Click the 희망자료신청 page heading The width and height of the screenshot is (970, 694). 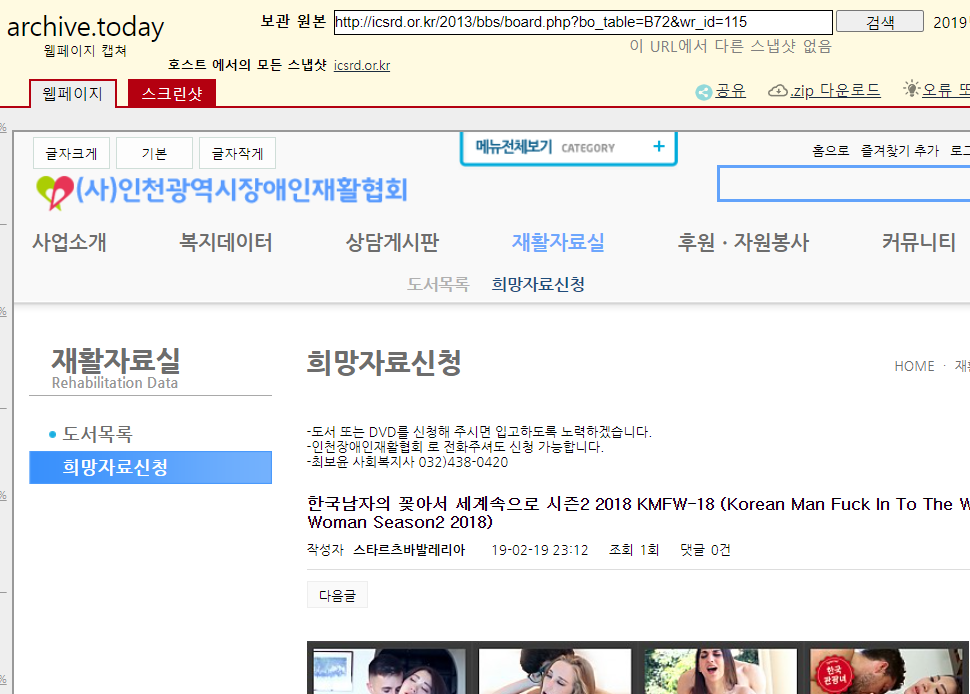point(384,362)
